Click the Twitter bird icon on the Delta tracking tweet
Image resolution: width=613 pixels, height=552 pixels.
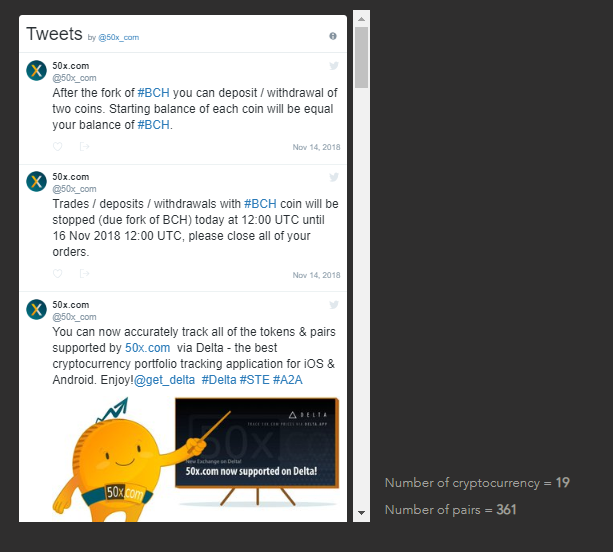tap(334, 305)
